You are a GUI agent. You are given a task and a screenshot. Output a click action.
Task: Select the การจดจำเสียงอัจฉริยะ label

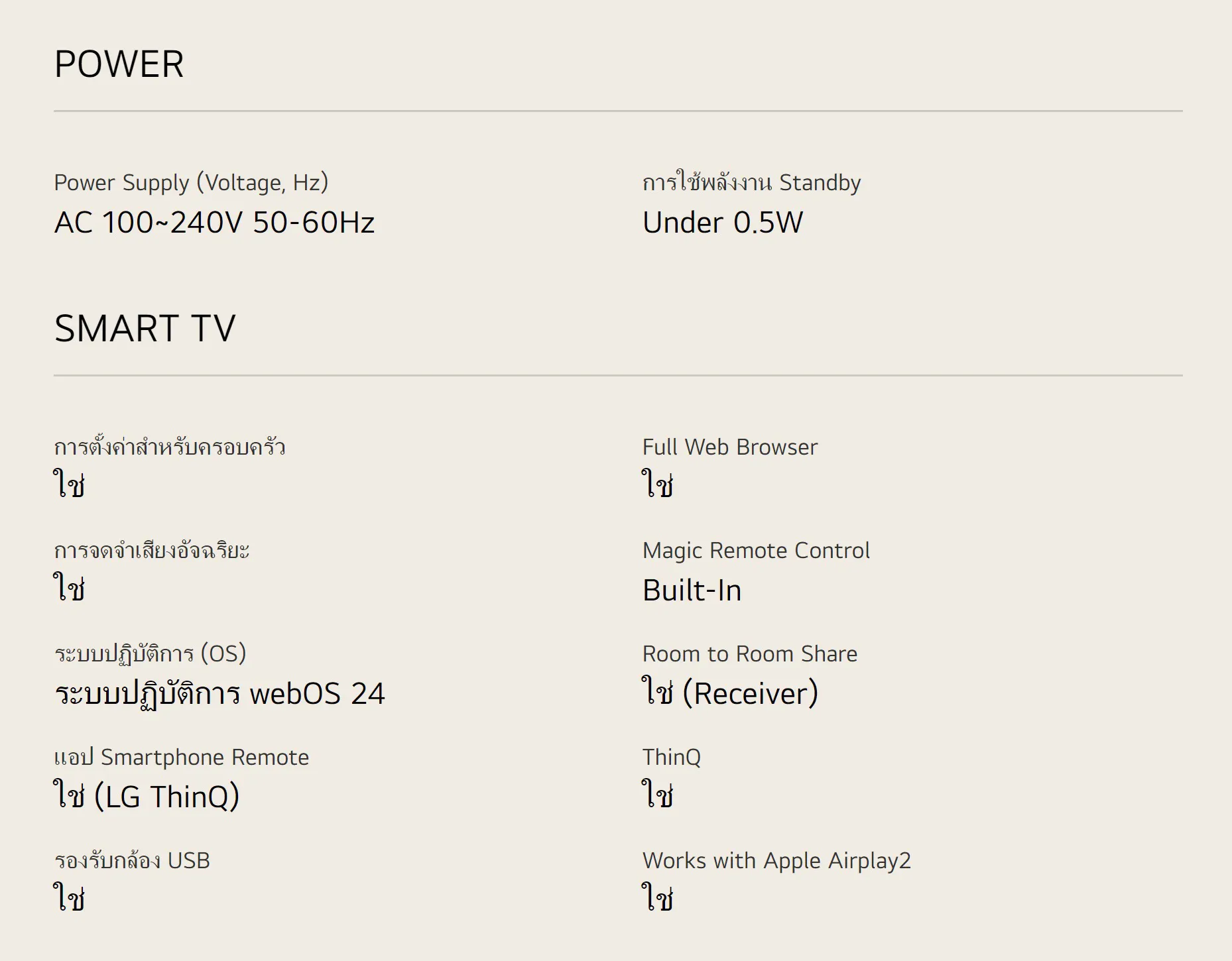pyautogui.click(x=152, y=550)
